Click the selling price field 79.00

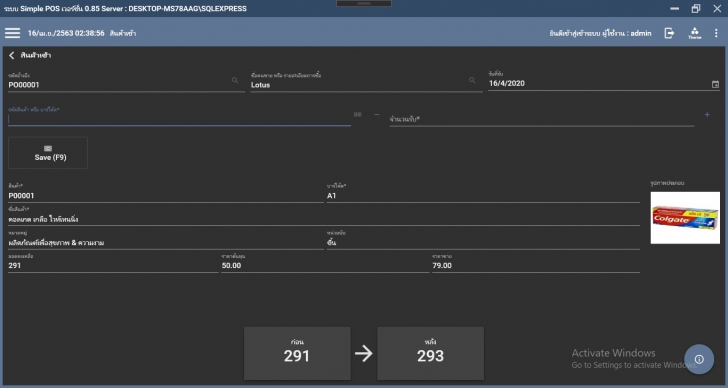(536, 263)
